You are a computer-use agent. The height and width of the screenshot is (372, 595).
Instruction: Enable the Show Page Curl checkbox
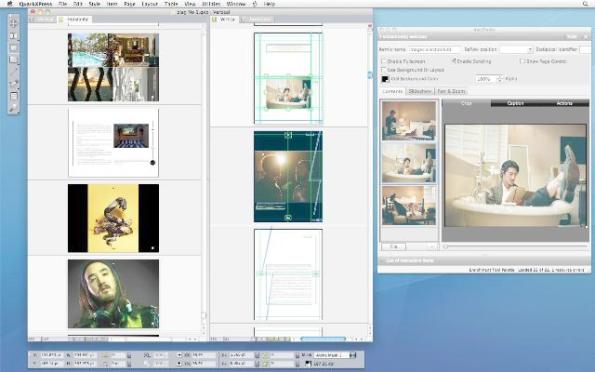[x=522, y=61]
